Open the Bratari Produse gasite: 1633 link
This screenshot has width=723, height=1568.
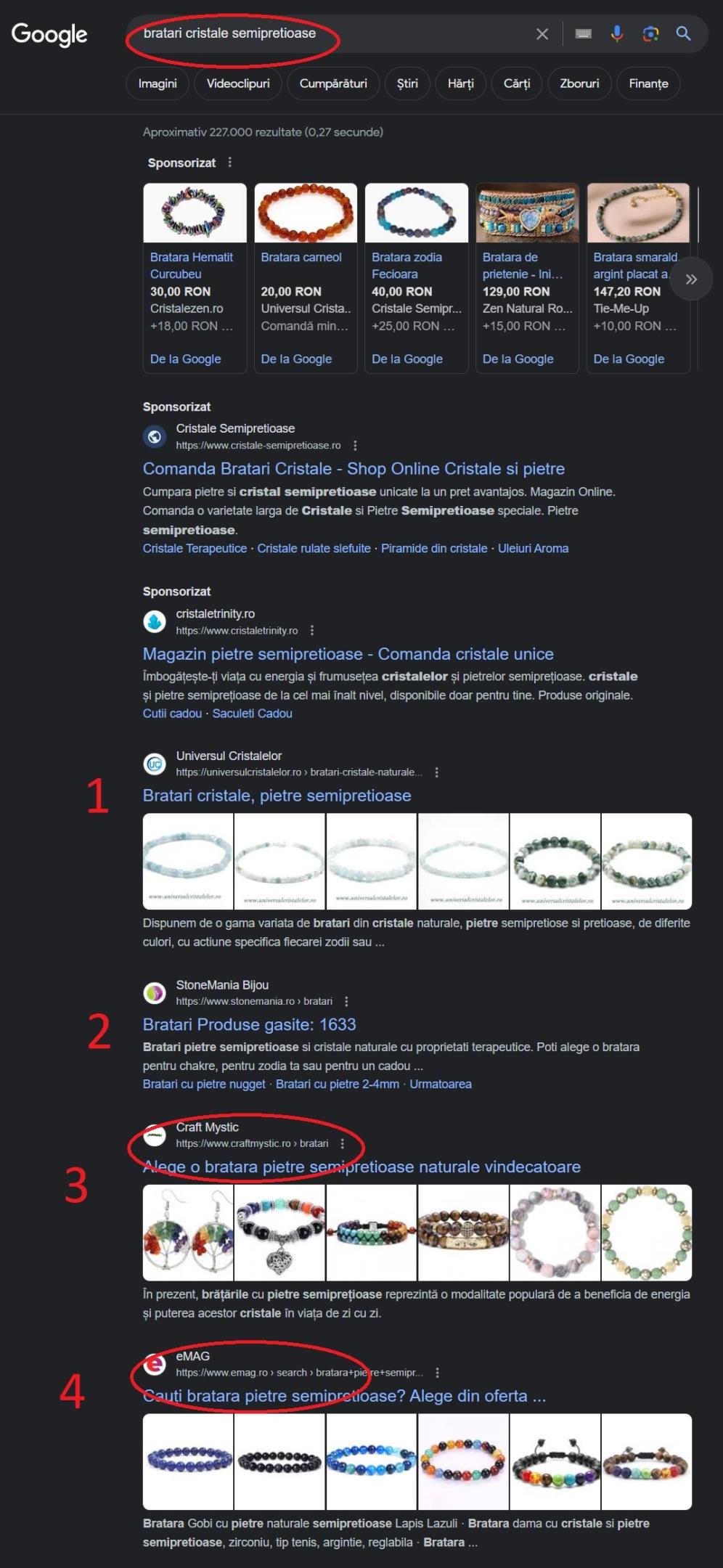(249, 1024)
